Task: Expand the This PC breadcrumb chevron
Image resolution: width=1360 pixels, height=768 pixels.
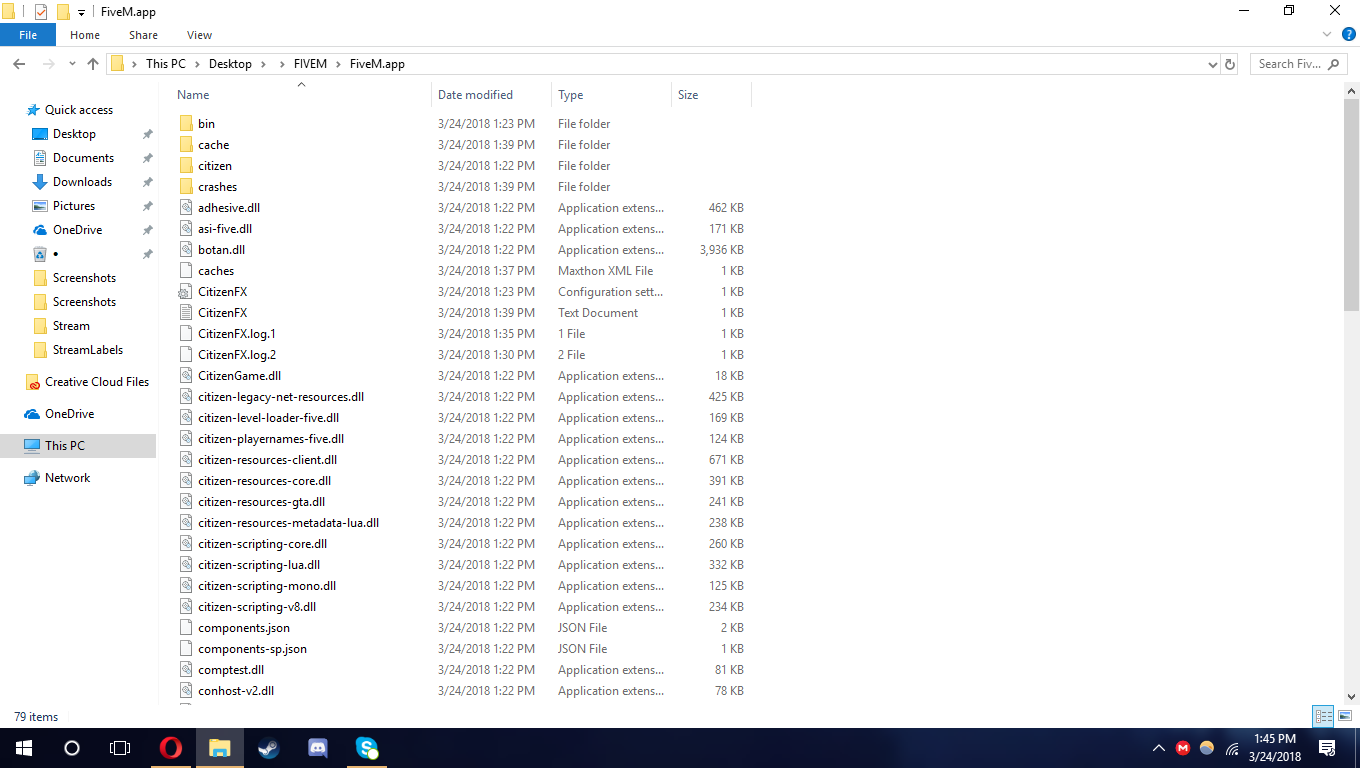Action: pyautogui.click(x=197, y=64)
